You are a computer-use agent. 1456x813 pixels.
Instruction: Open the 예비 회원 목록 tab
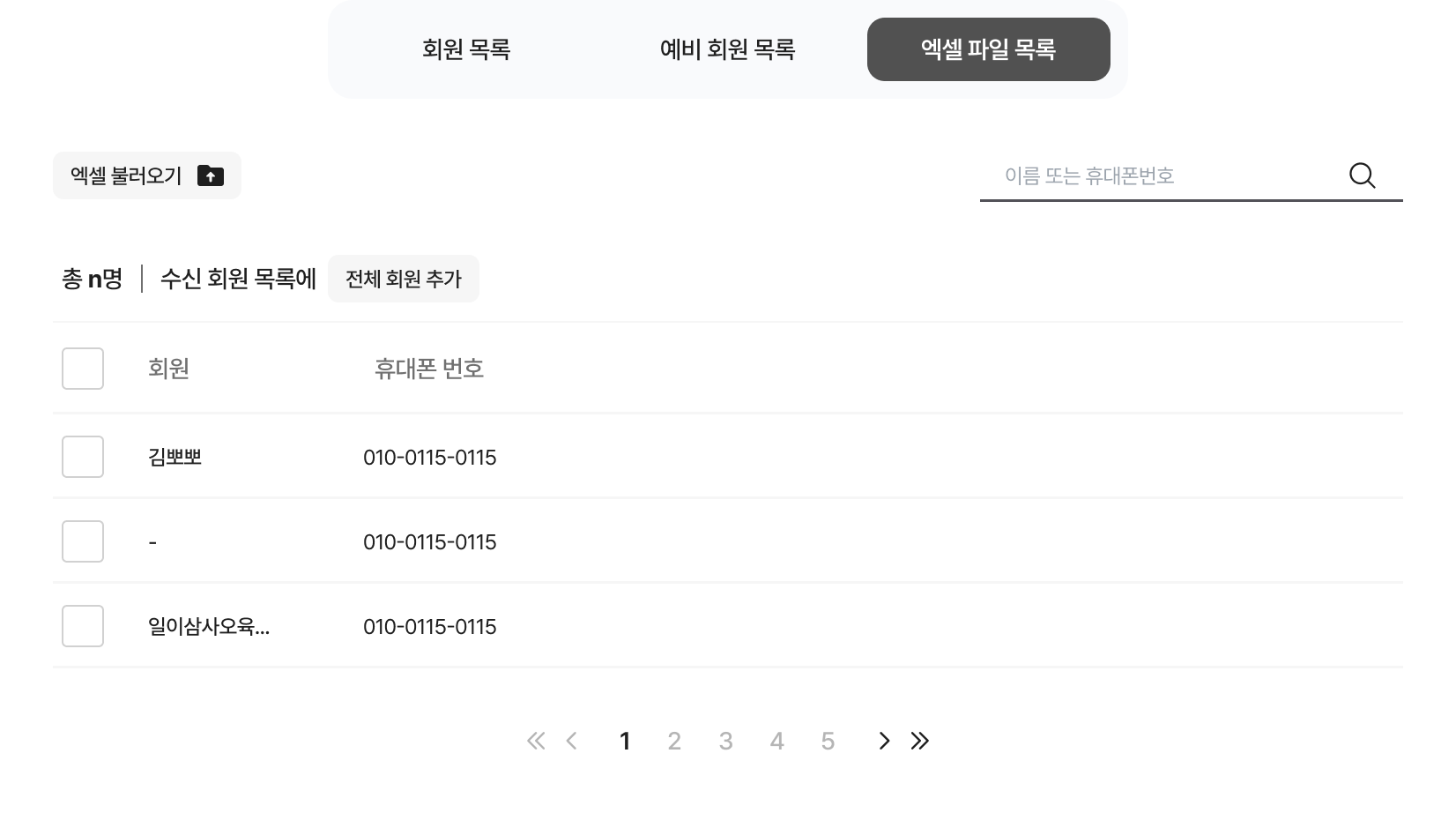point(727,49)
